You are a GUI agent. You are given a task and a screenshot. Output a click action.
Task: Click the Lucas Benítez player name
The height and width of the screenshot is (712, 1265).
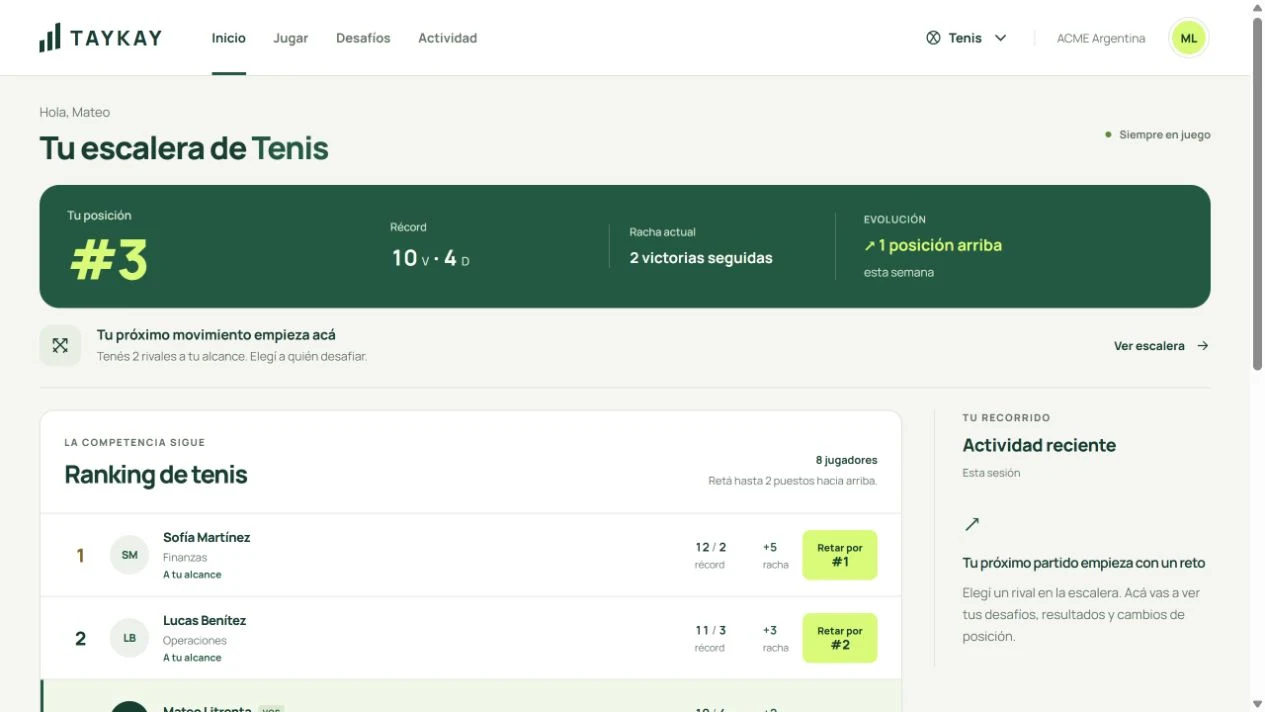204,620
